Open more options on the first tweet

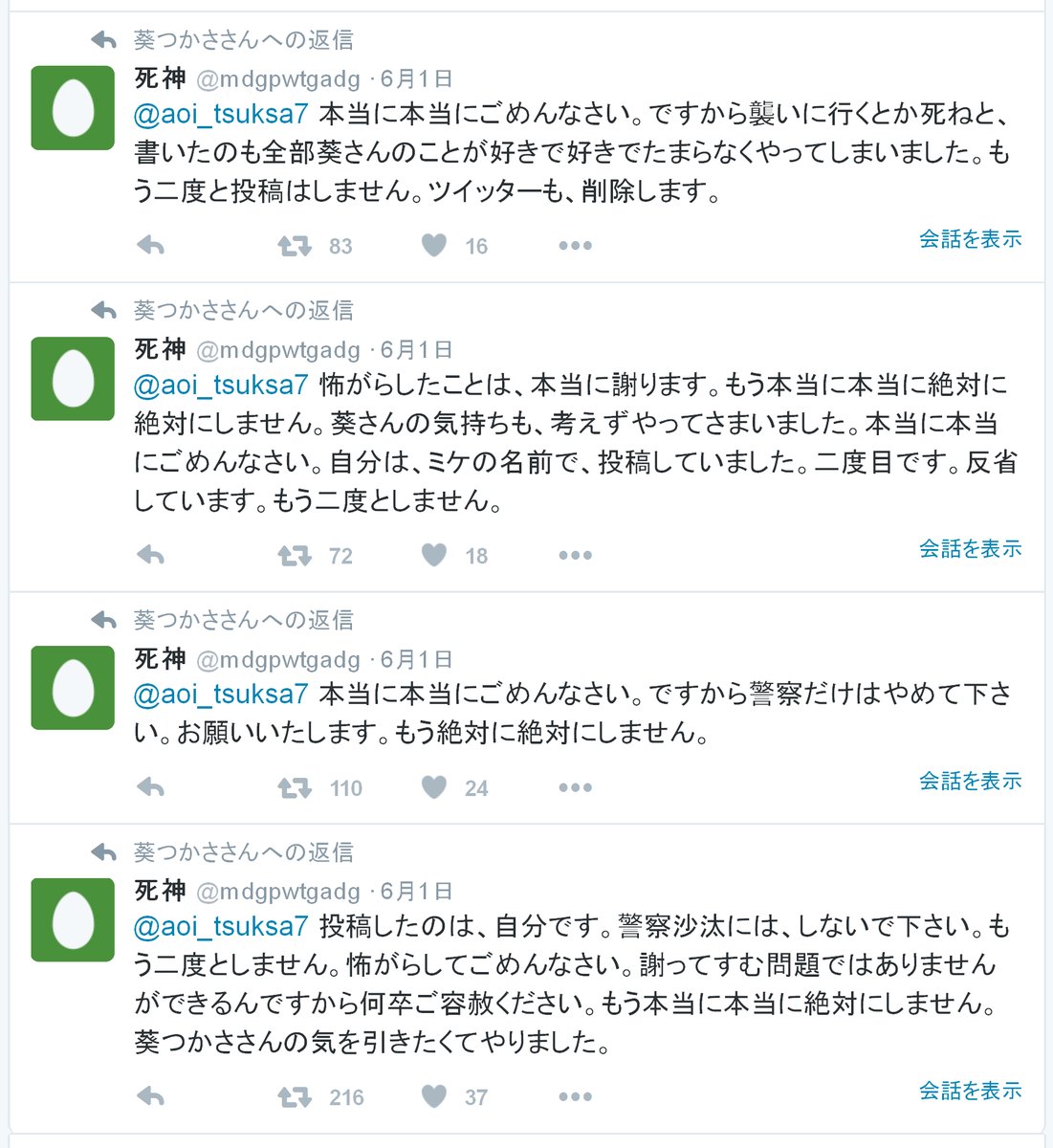point(575,246)
